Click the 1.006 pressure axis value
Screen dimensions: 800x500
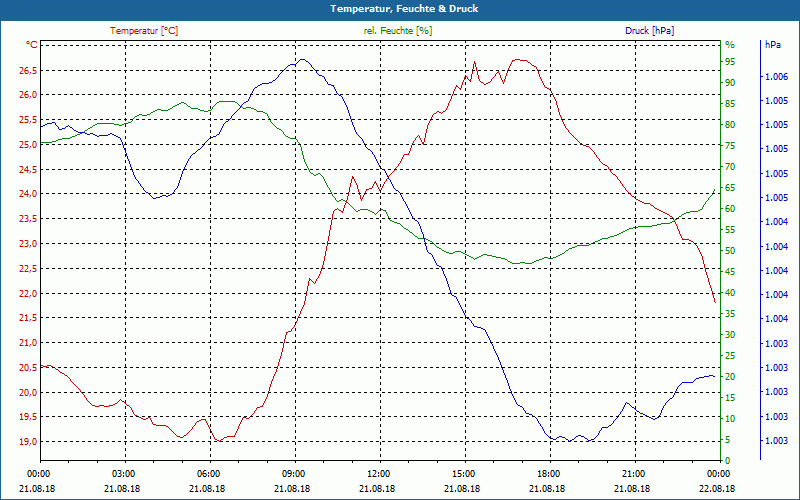click(777, 77)
